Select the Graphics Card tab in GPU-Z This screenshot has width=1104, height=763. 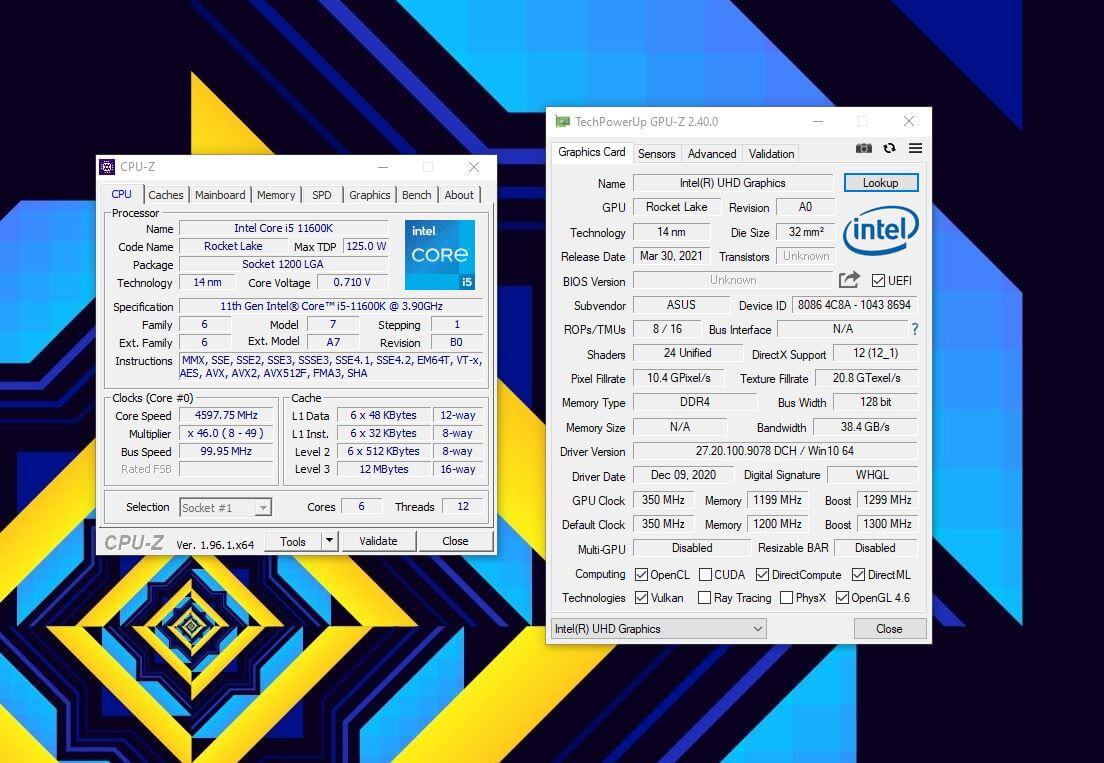tap(591, 152)
